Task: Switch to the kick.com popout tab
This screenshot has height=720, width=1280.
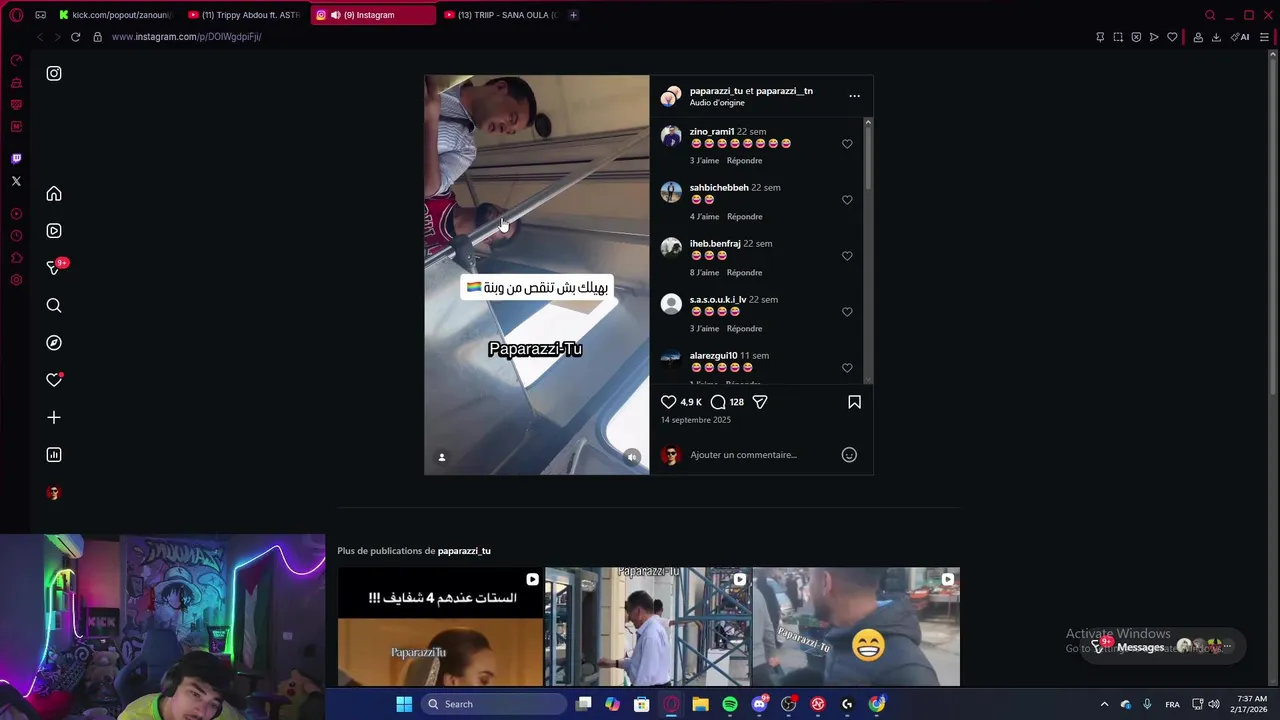Action: (x=115, y=15)
